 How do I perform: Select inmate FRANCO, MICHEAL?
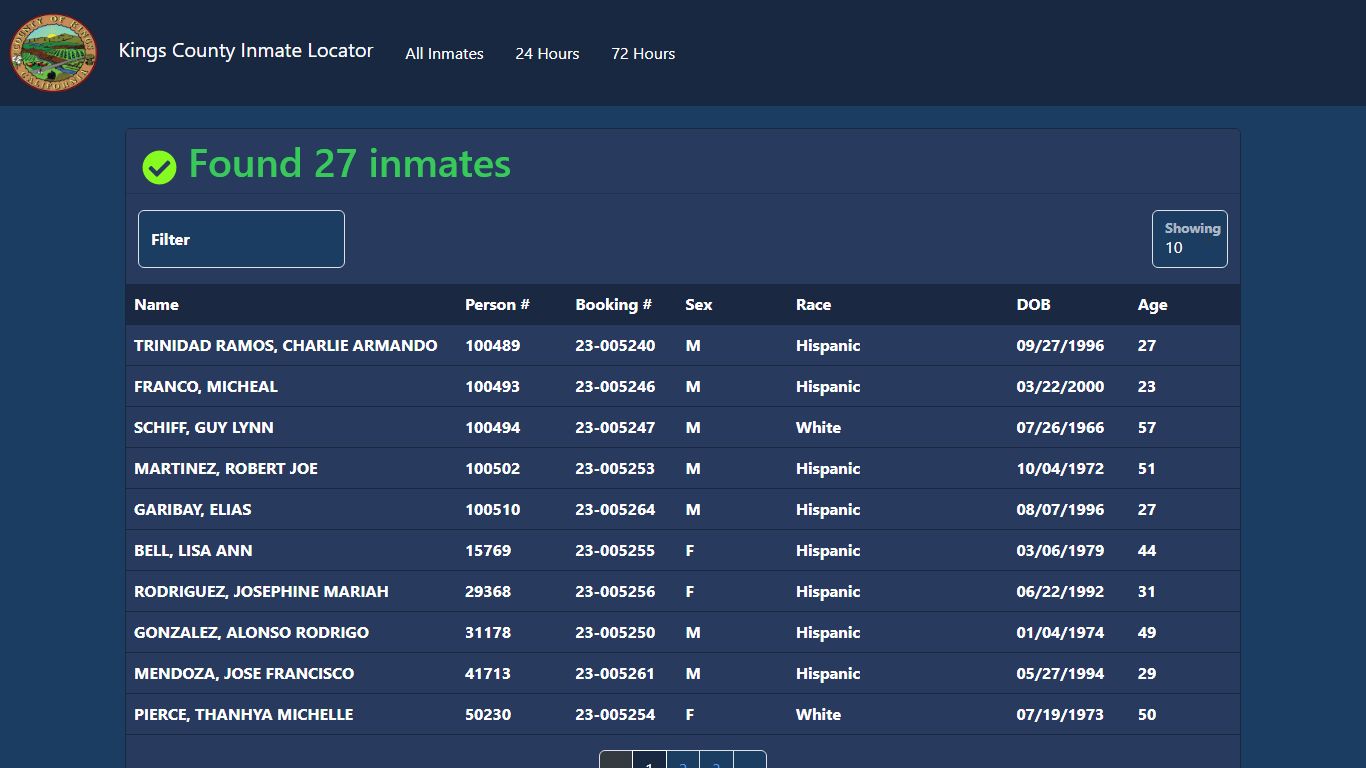pos(206,387)
